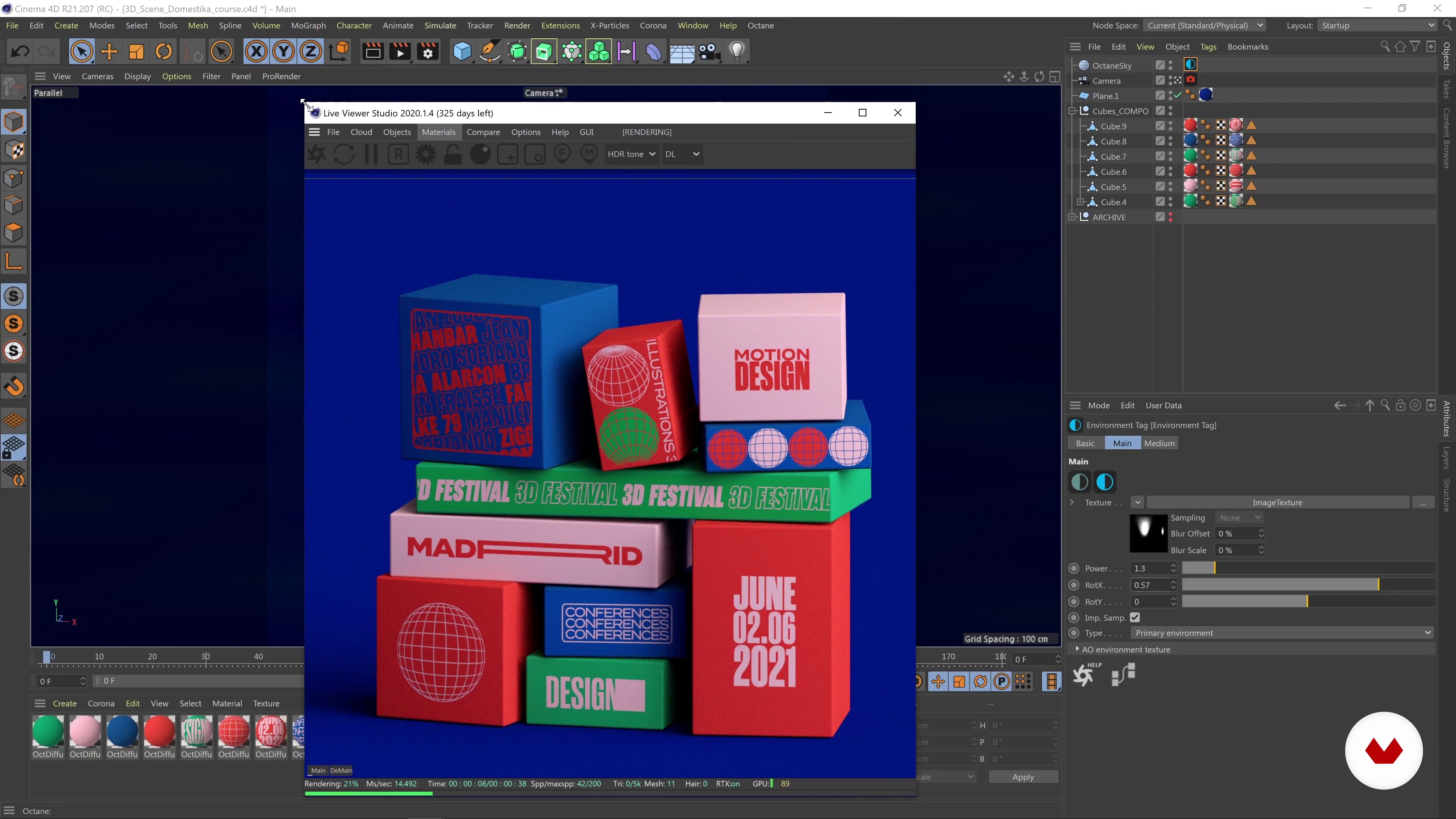Click the focus picker F icon

coord(562,154)
